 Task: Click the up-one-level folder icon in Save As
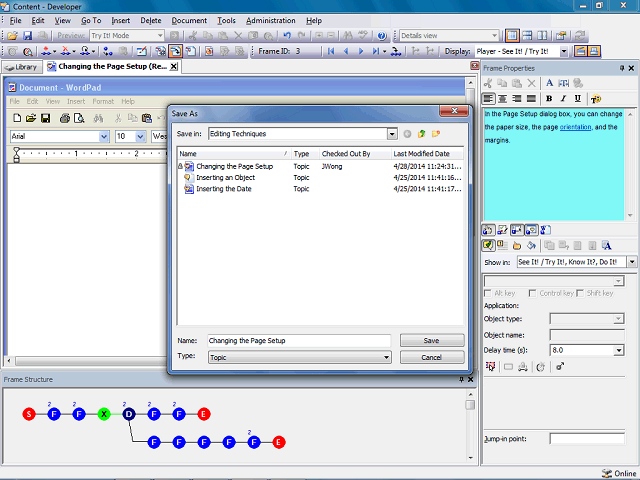(x=421, y=134)
